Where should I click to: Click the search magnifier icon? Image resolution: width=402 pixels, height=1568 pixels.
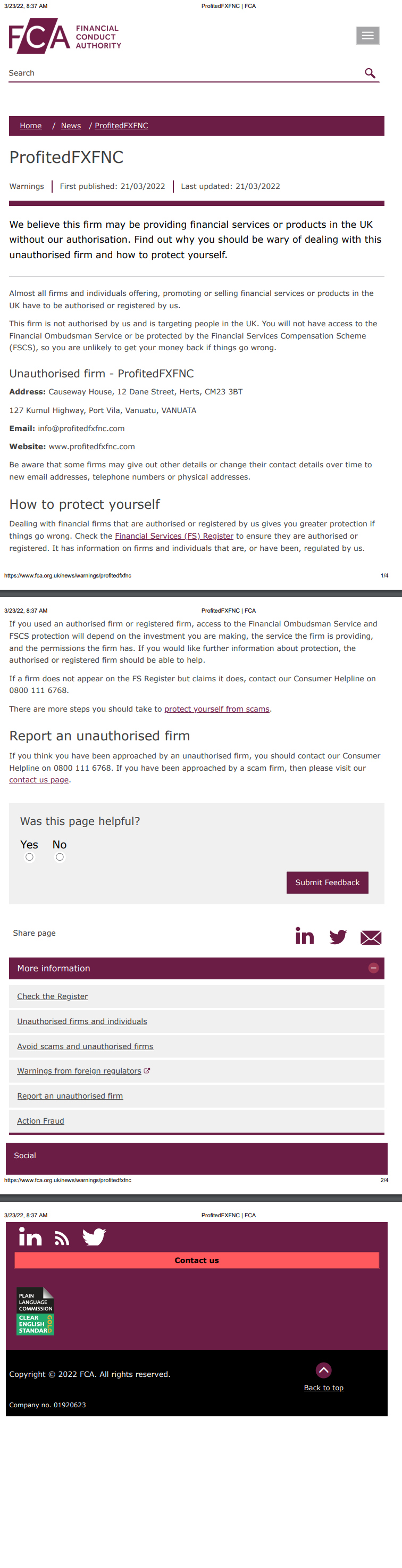point(370,73)
